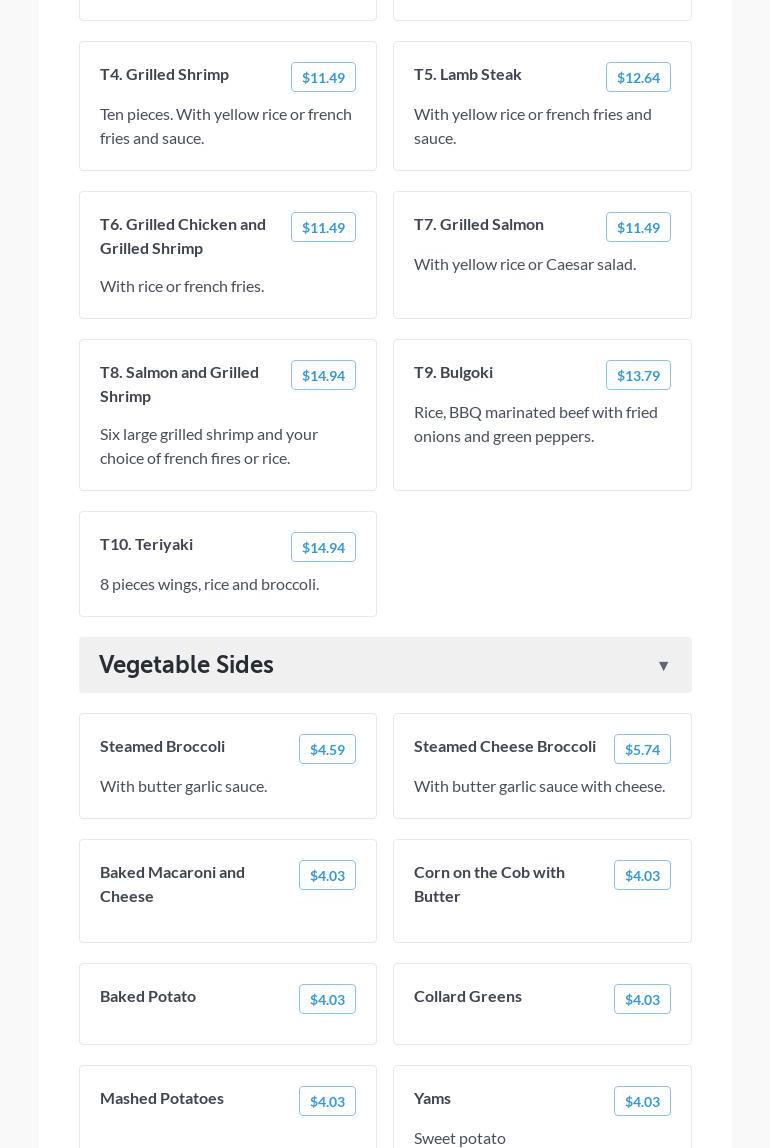Click the T7 Grilled Salmon price button

(x=638, y=228)
